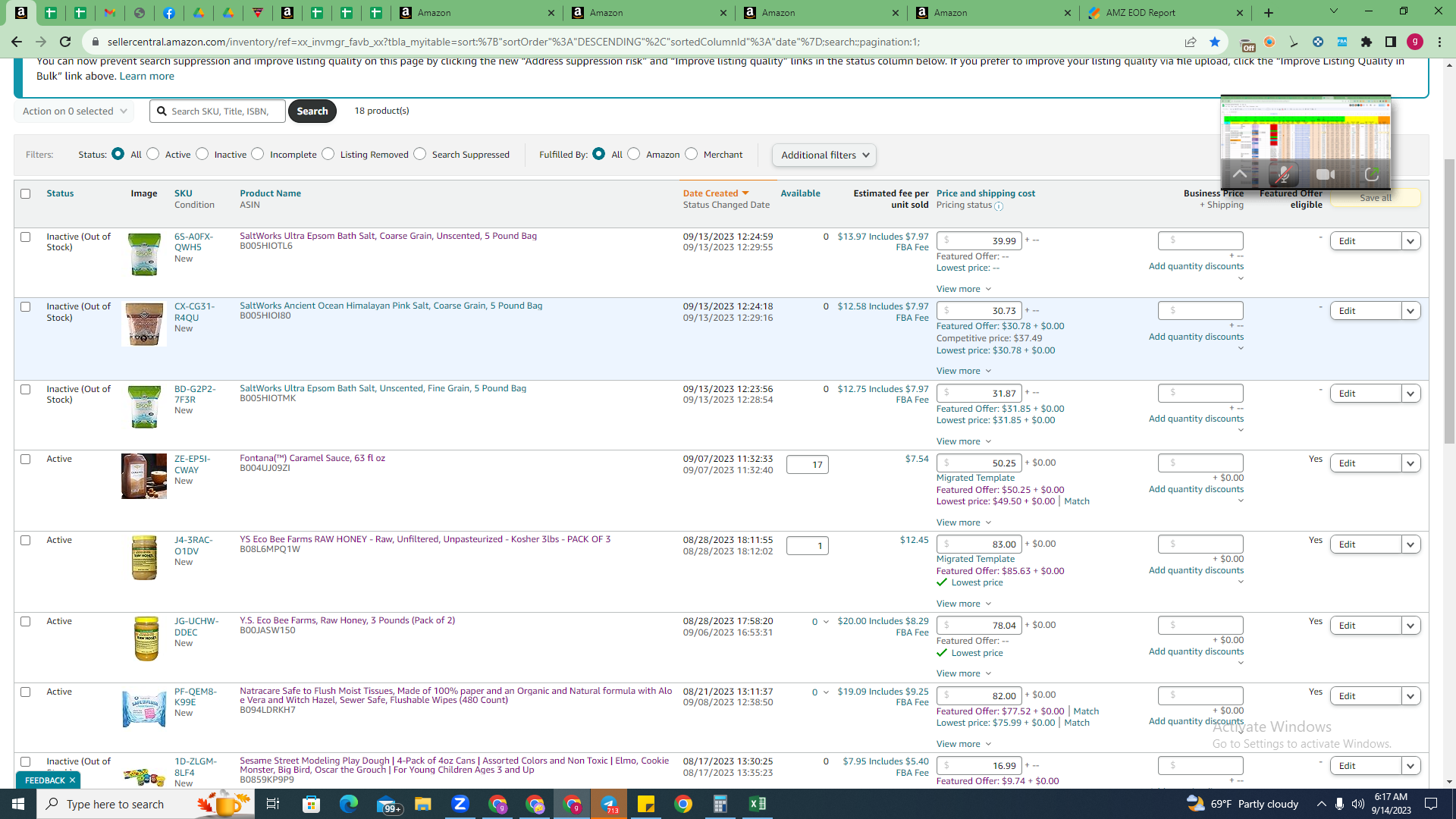Filter Fulfilled By Amazon radio button
The height and width of the screenshot is (819, 1456).
(634, 154)
